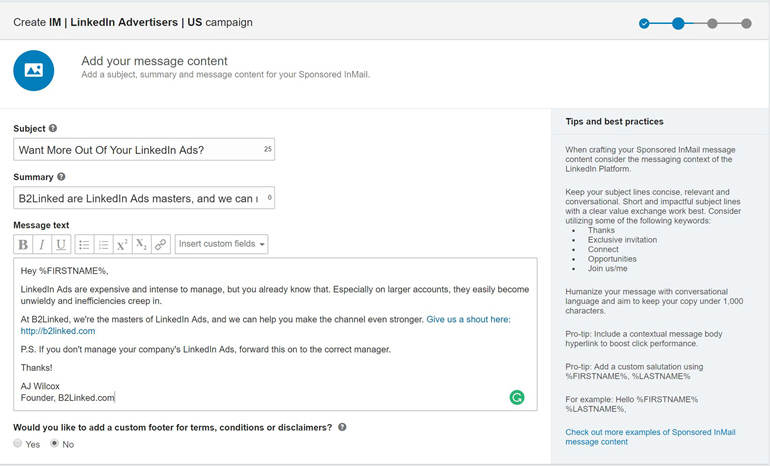Click the 'Connect' keyword tip
Screen dimensions: 770x466
pos(603,249)
